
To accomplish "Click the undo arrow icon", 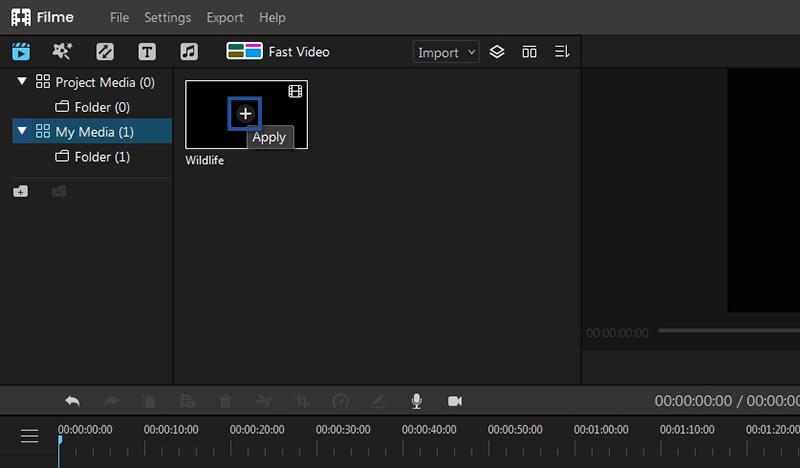I will pyautogui.click(x=72, y=401).
